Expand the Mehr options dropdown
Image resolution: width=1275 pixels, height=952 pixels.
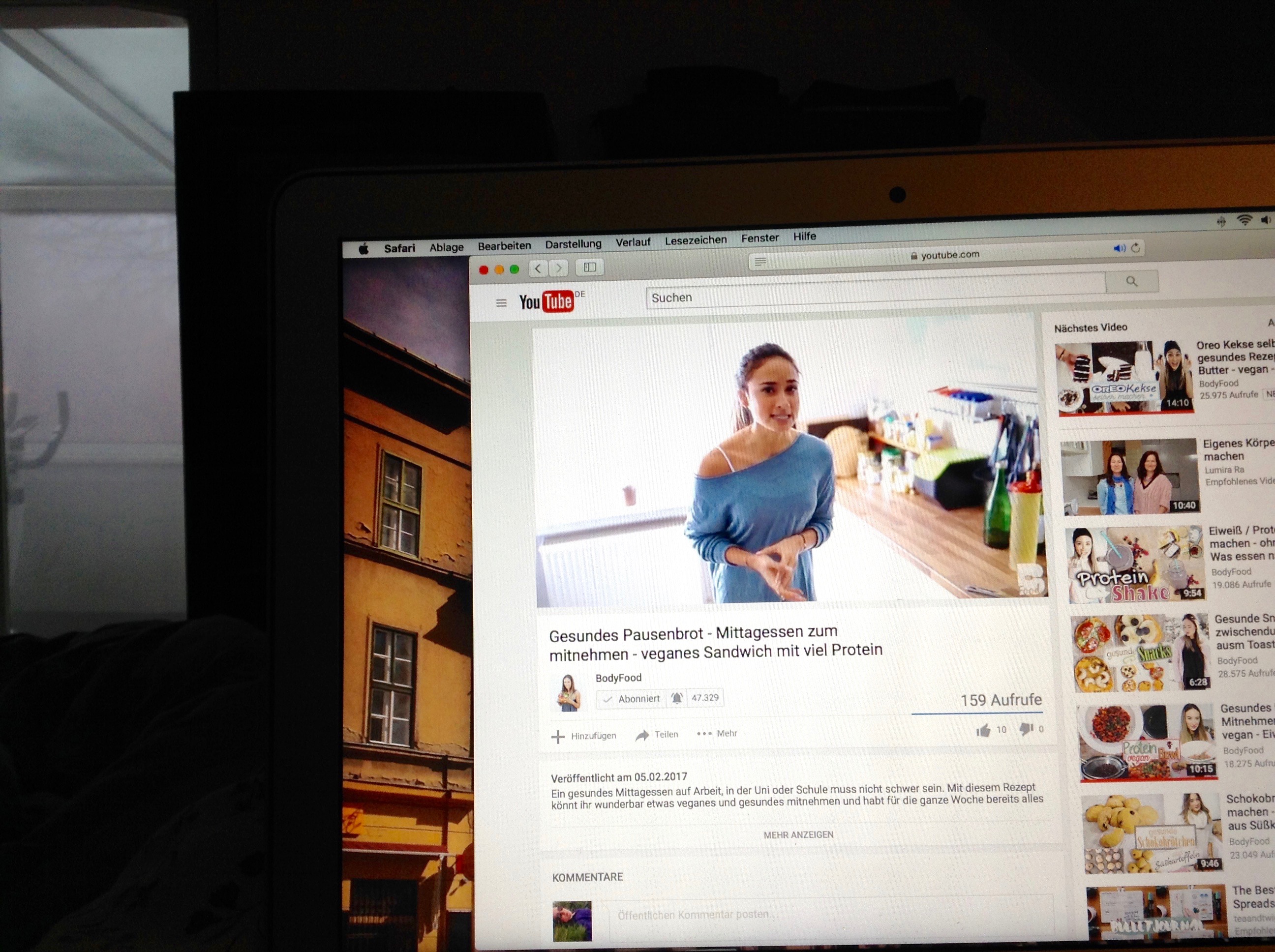(717, 734)
